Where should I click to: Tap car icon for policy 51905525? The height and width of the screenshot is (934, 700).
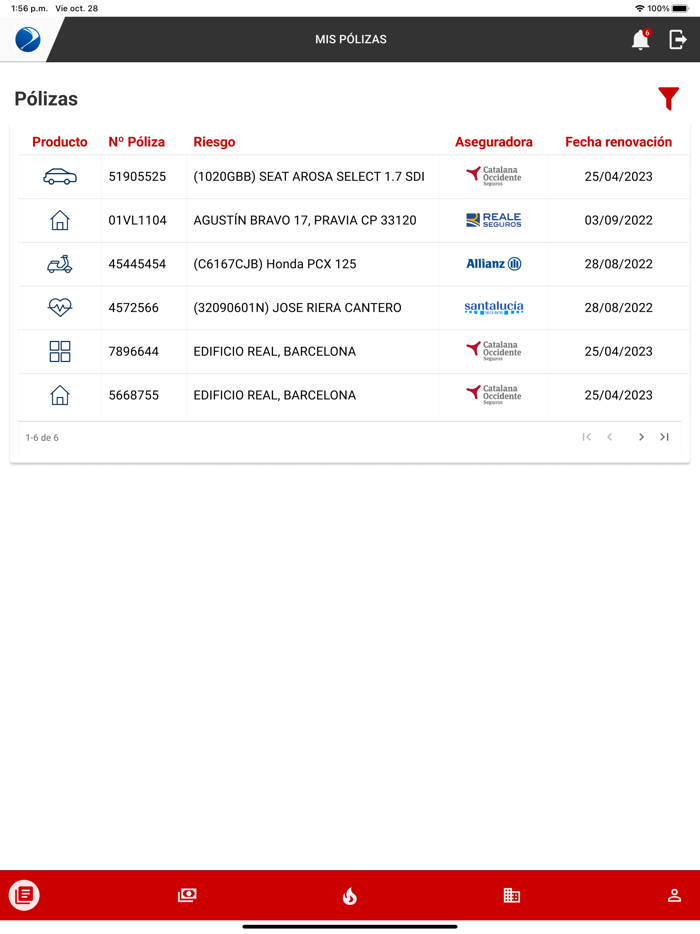60,176
